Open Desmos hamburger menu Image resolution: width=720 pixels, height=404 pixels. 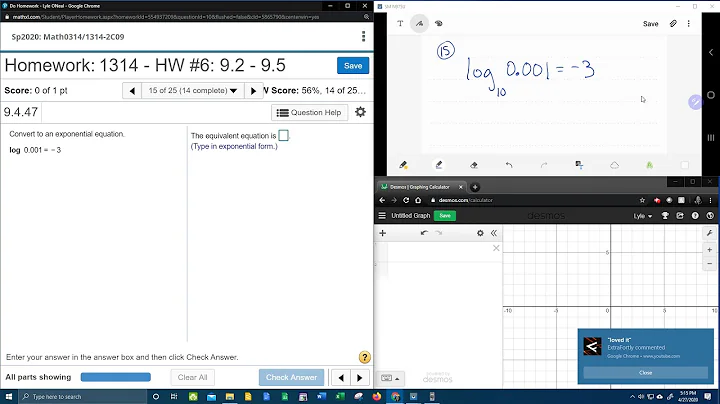(x=382, y=215)
